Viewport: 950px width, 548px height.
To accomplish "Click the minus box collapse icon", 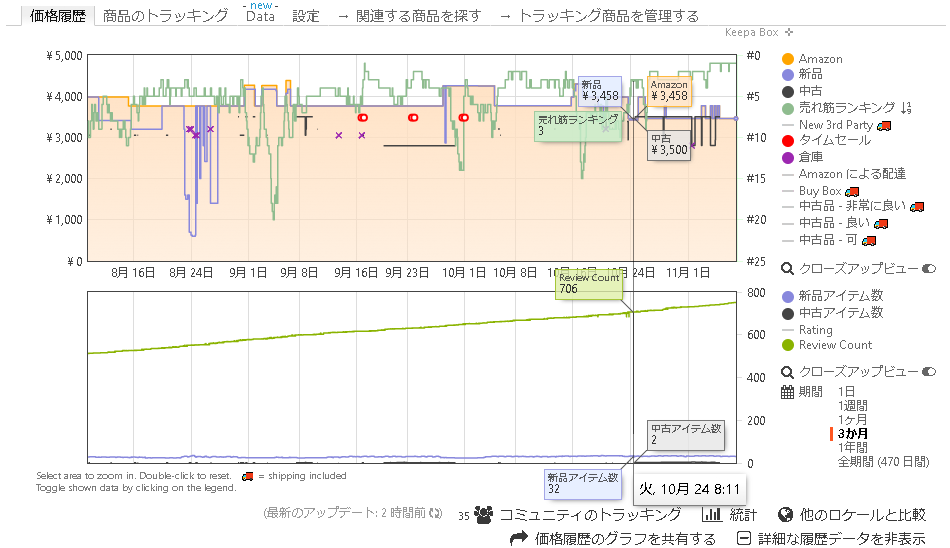I will 744,538.
